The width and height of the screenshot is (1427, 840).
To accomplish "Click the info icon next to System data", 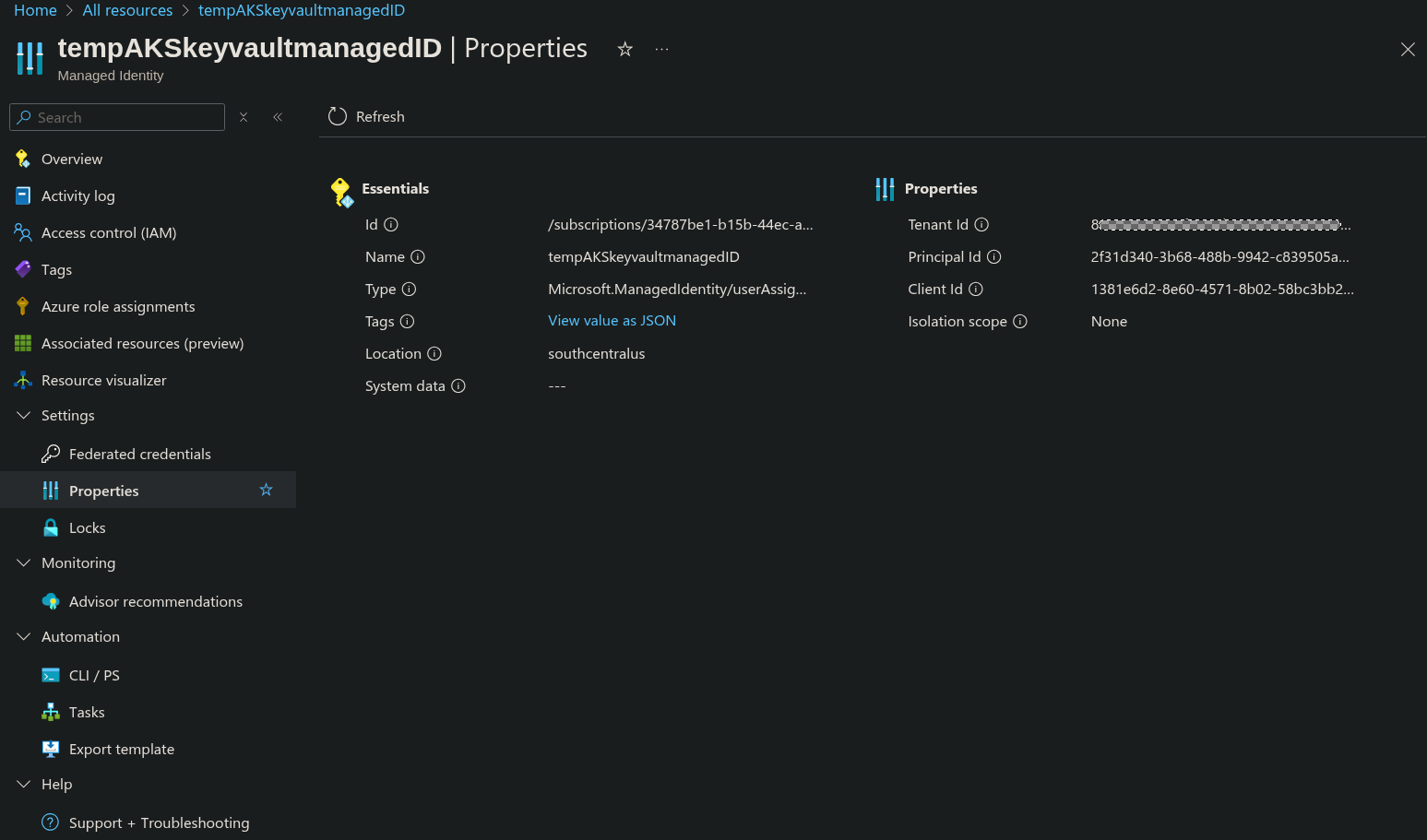I will click(x=458, y=385).
